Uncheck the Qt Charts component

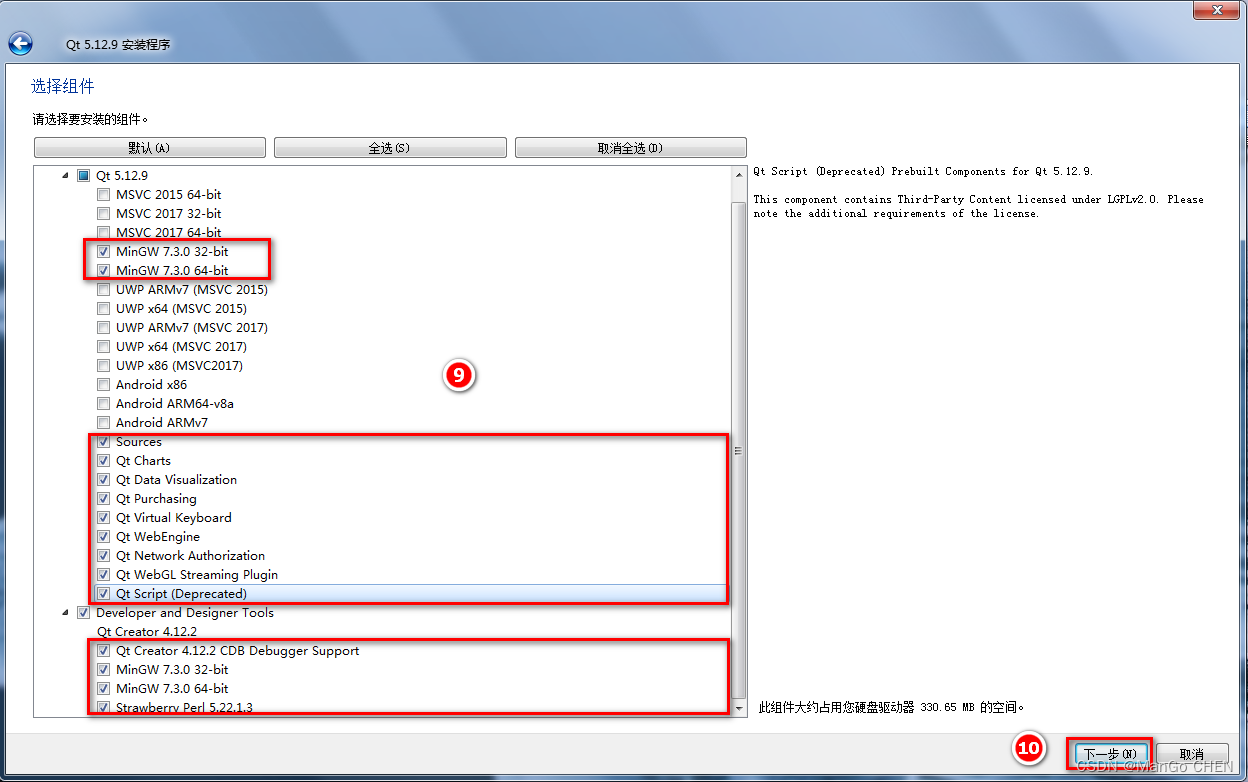pyautogui.click(x=104, y=460)
